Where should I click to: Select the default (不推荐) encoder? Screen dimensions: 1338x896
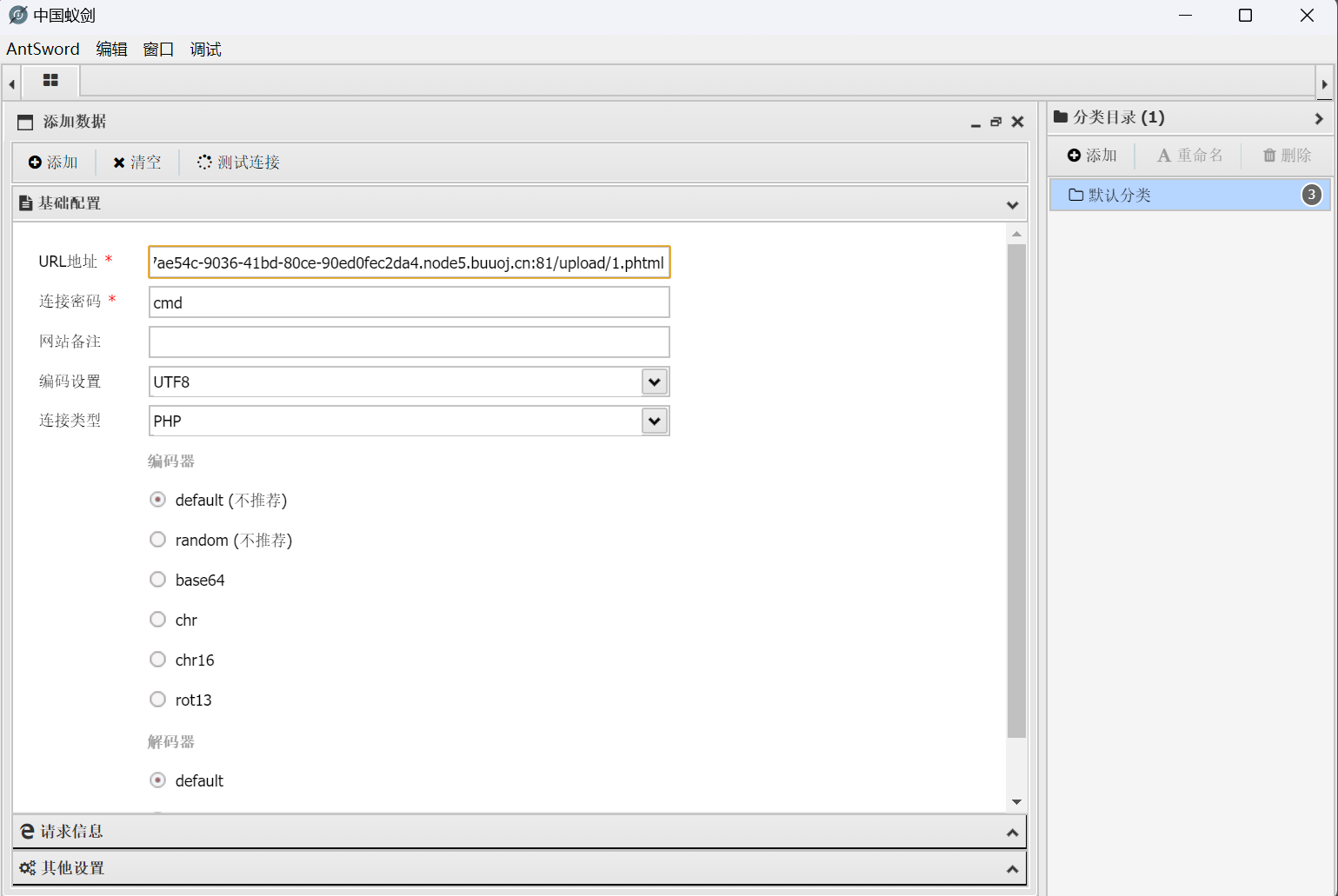click(157, 500)
